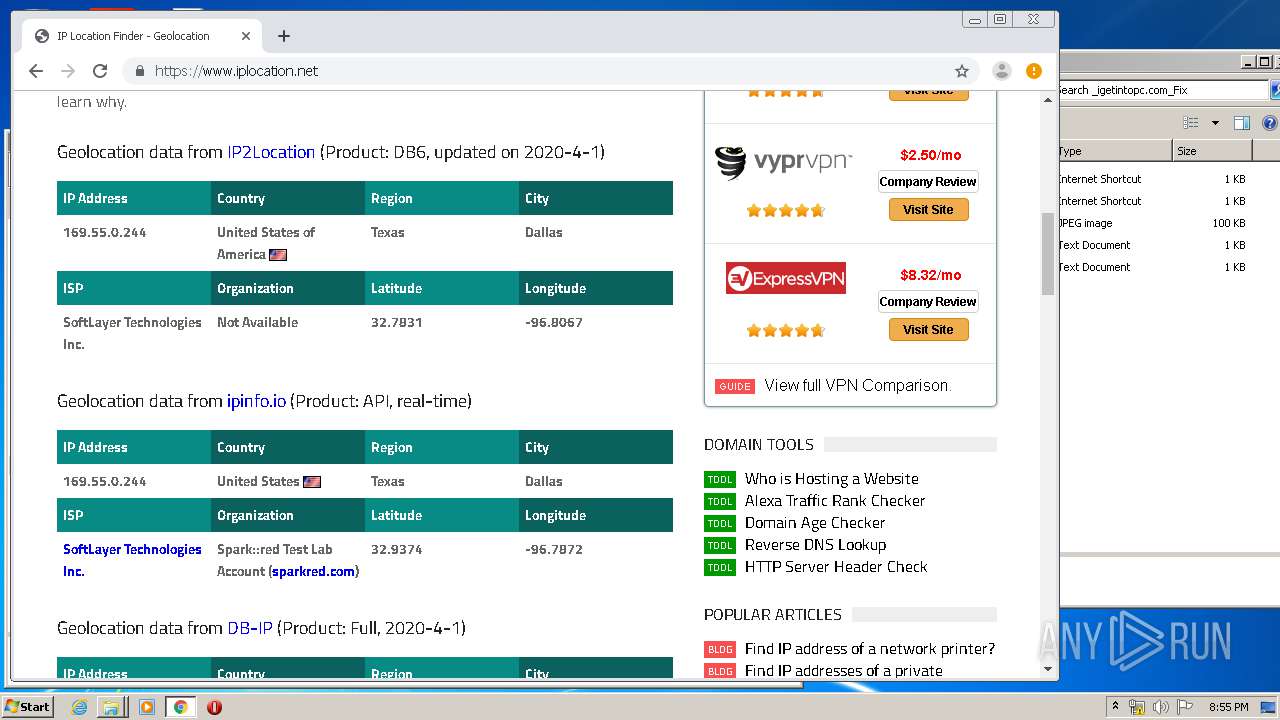Screen dimensions: 1280x720
Task: Toggle the Explorer preview pane icon
Action: 1242,123
